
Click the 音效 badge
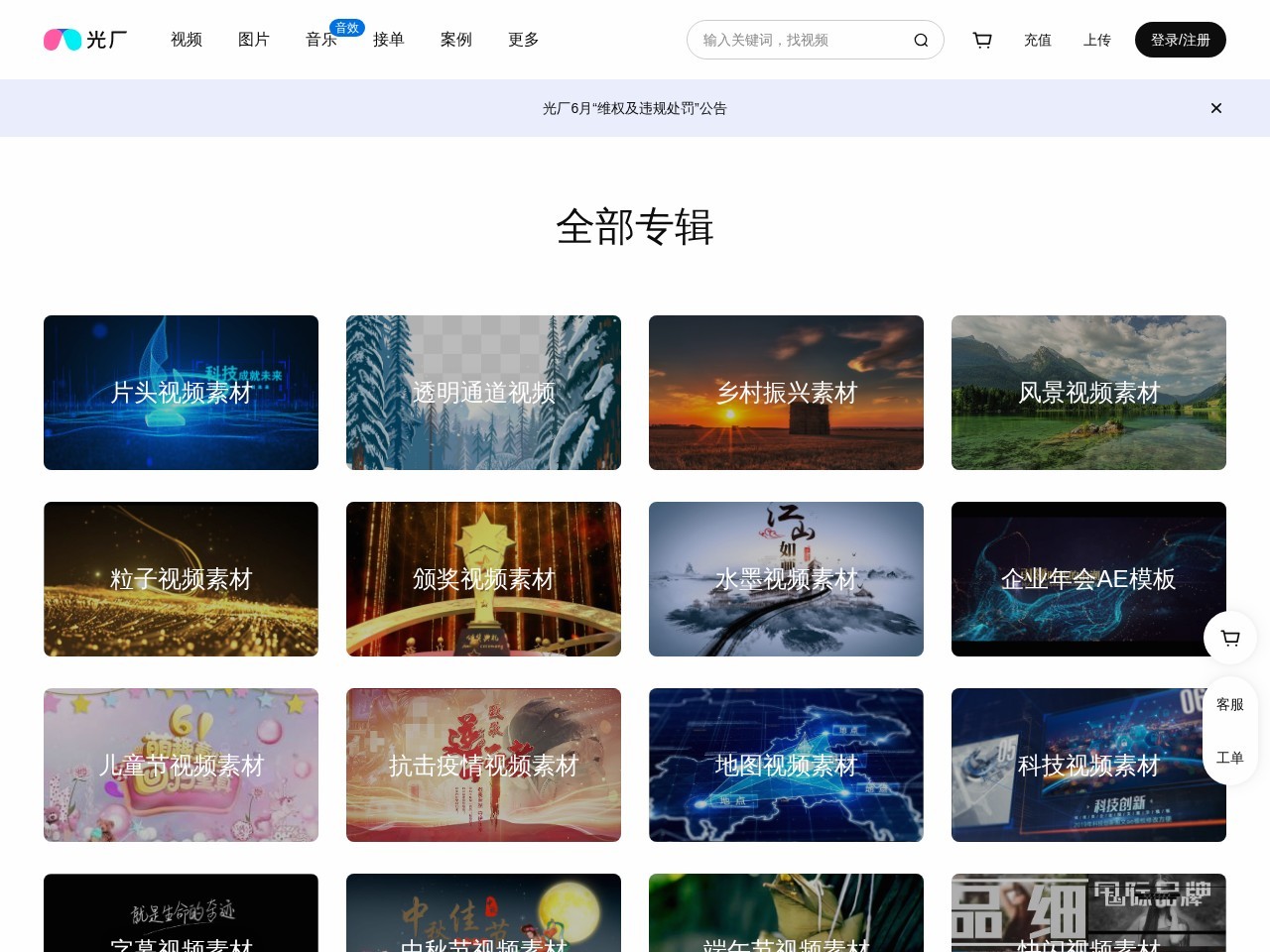(347, 28)
